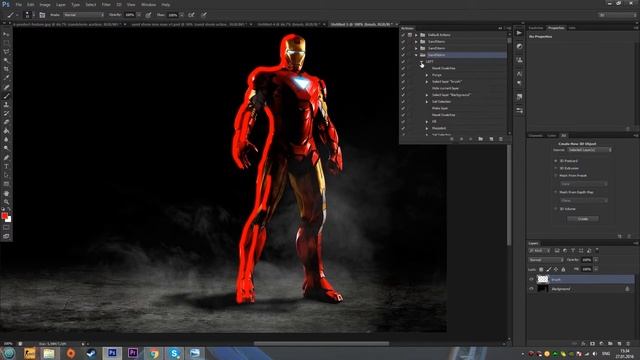This screenshot has height=360, width=640.
Task: Expand the Fill step
Action: (427, 122)
